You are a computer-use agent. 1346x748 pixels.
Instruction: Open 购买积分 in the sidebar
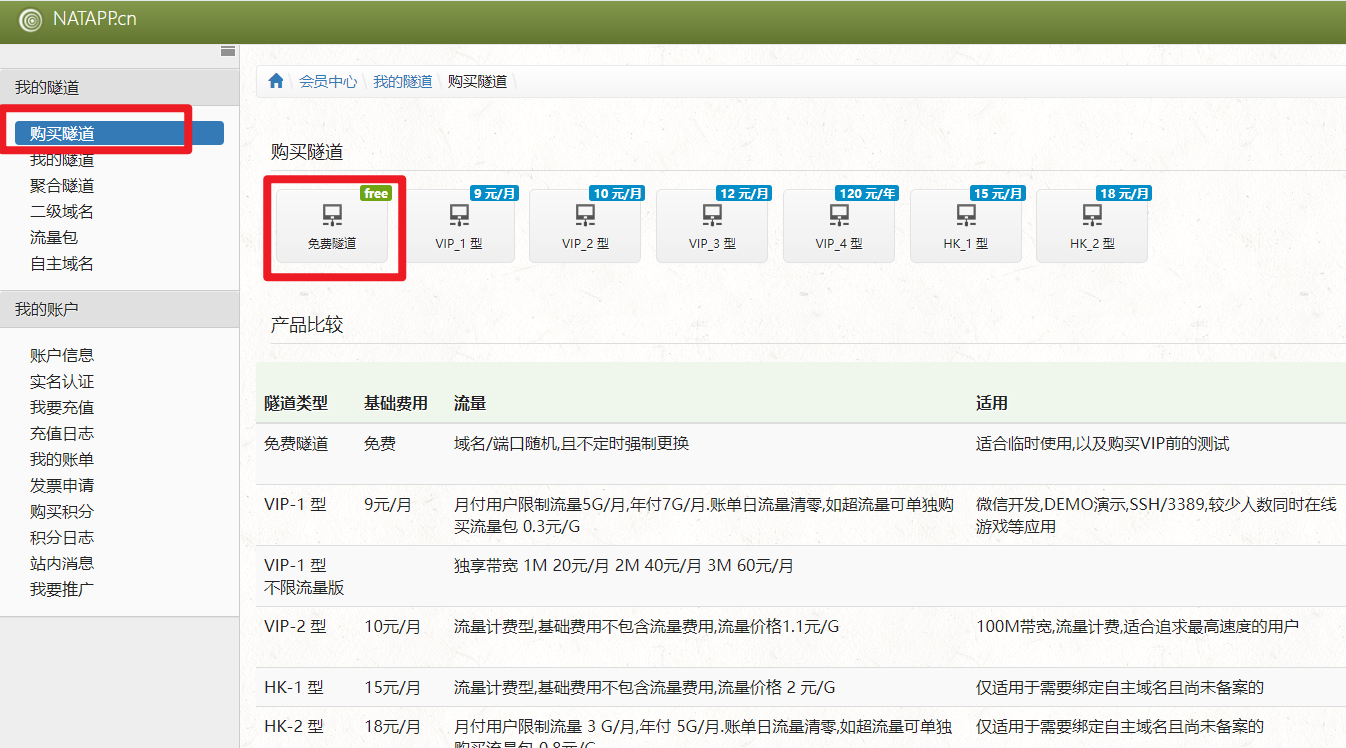(62, 512)
